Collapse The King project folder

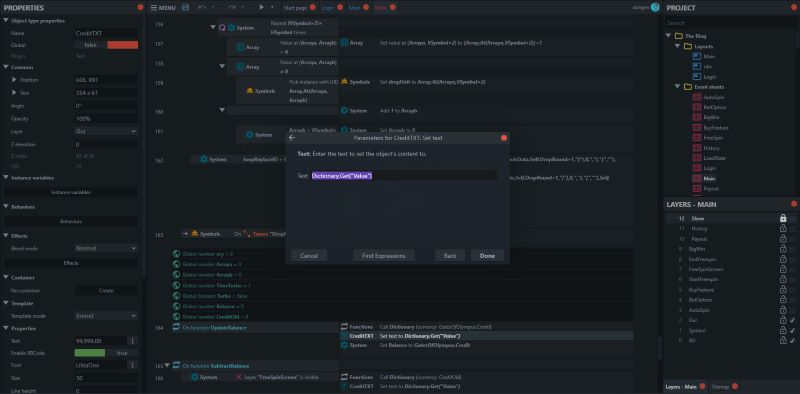pos(668,36)
